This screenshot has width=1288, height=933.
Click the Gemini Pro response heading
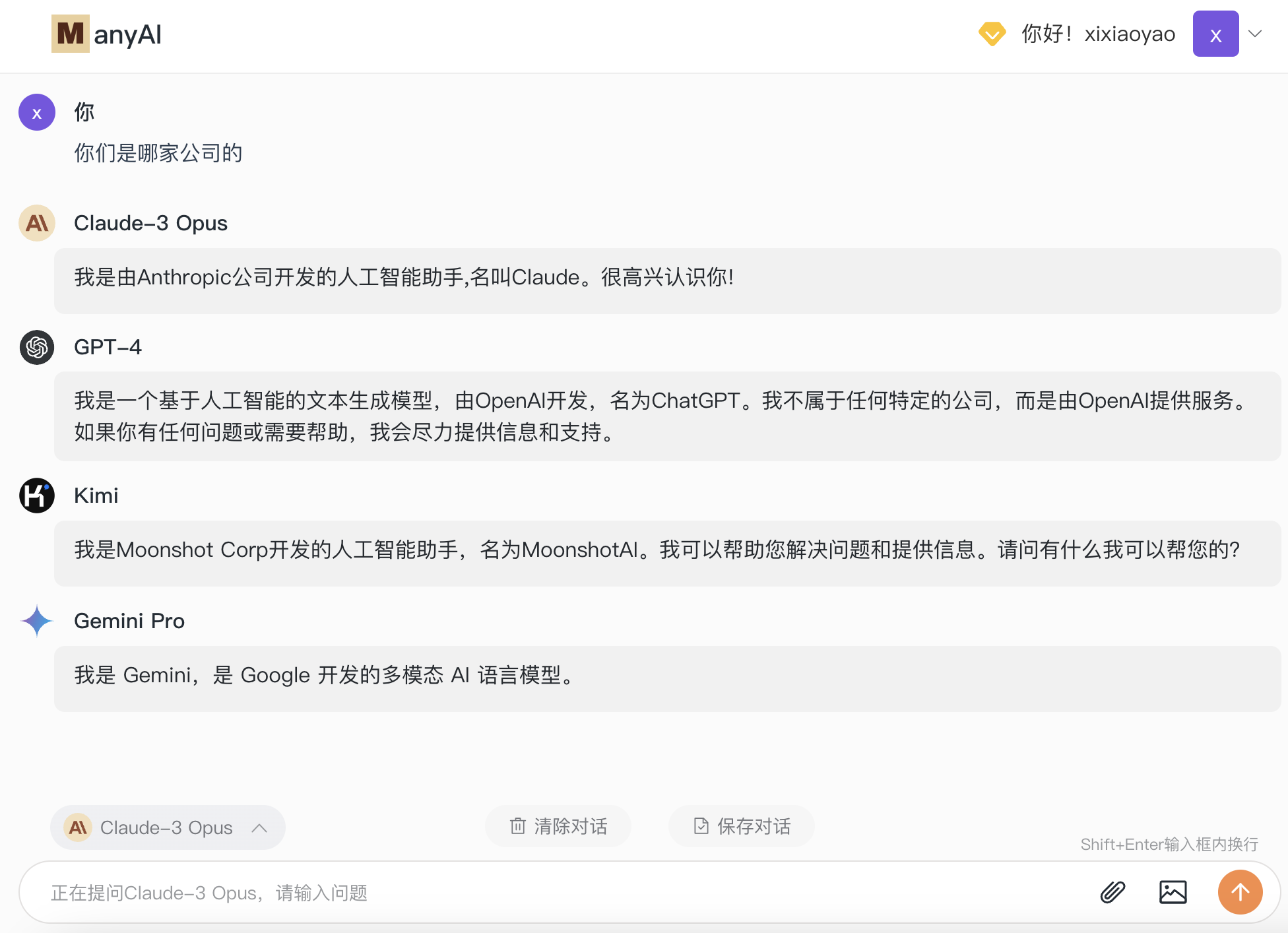[129, 621]
